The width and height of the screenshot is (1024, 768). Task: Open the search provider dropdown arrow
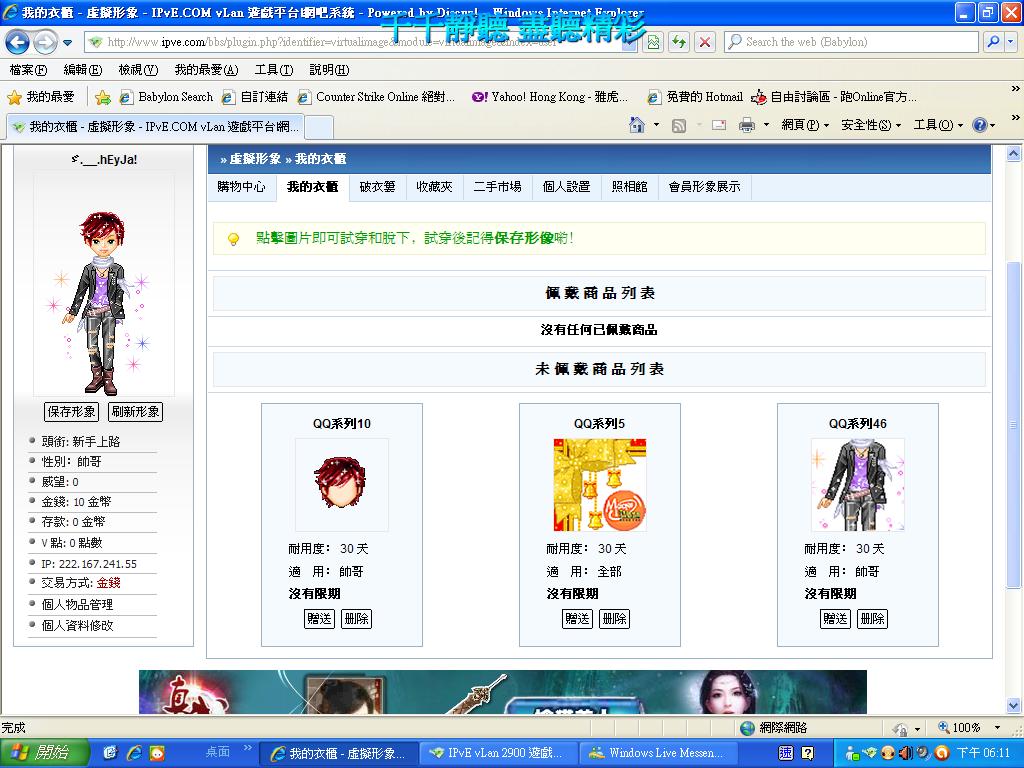point(1011,42)
